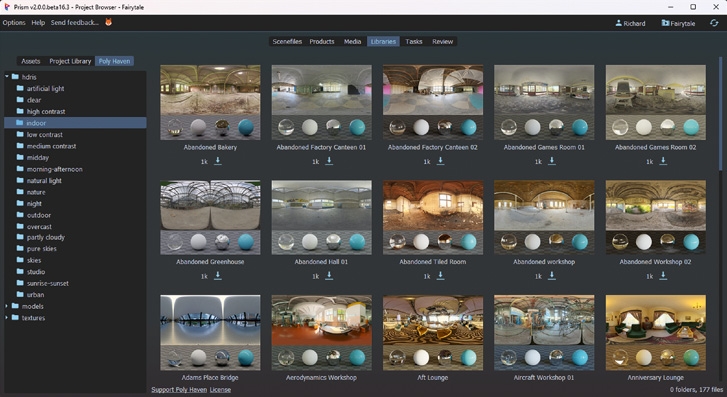Click the night folder icon
Viewport: 727px width, 397px height.
tap(20, 203)
